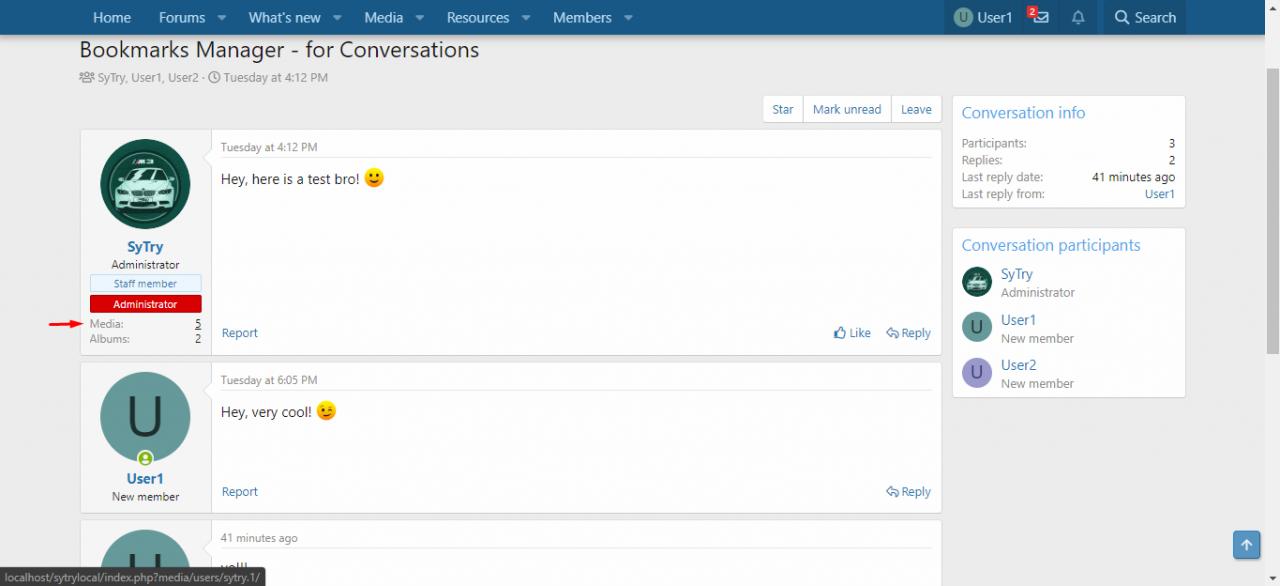Click the alerts bell icon
The height and width of the screenshot is (586, 1280).
[x=1078, y=17]
